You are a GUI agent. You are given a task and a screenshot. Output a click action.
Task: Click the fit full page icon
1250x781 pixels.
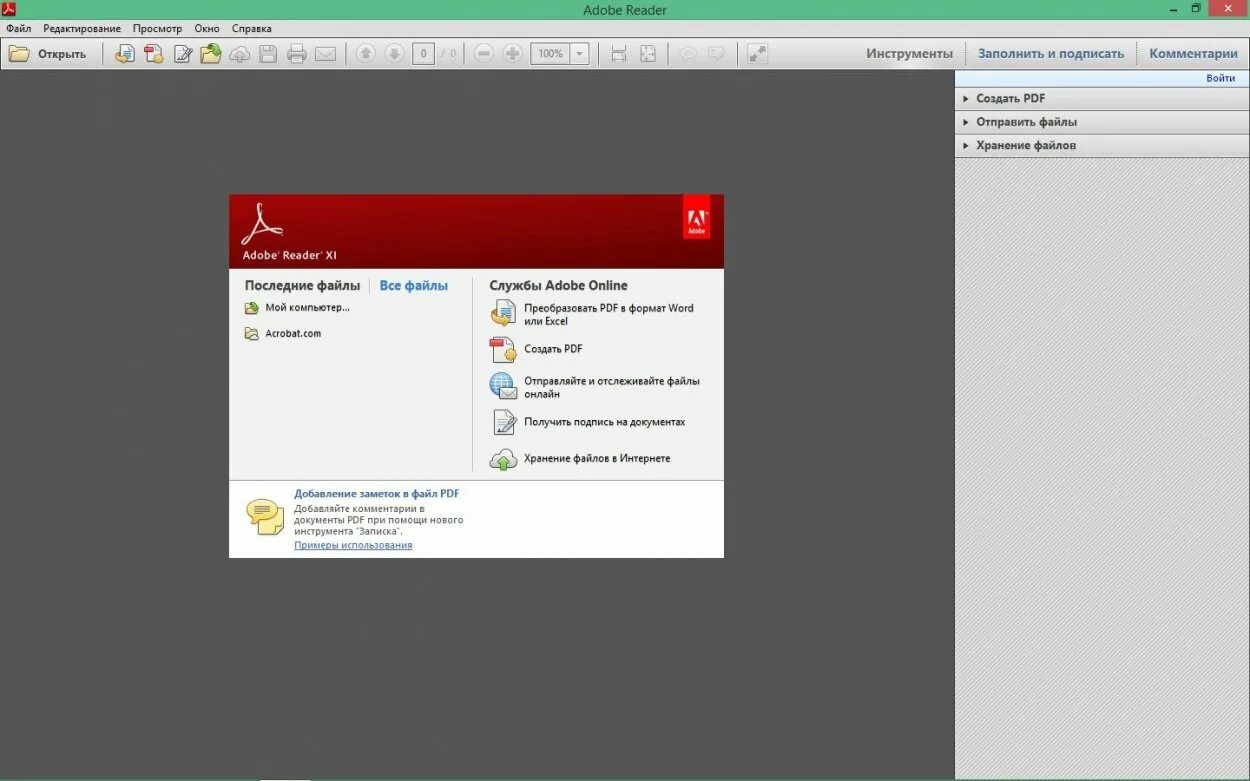(x=648, y=54)
